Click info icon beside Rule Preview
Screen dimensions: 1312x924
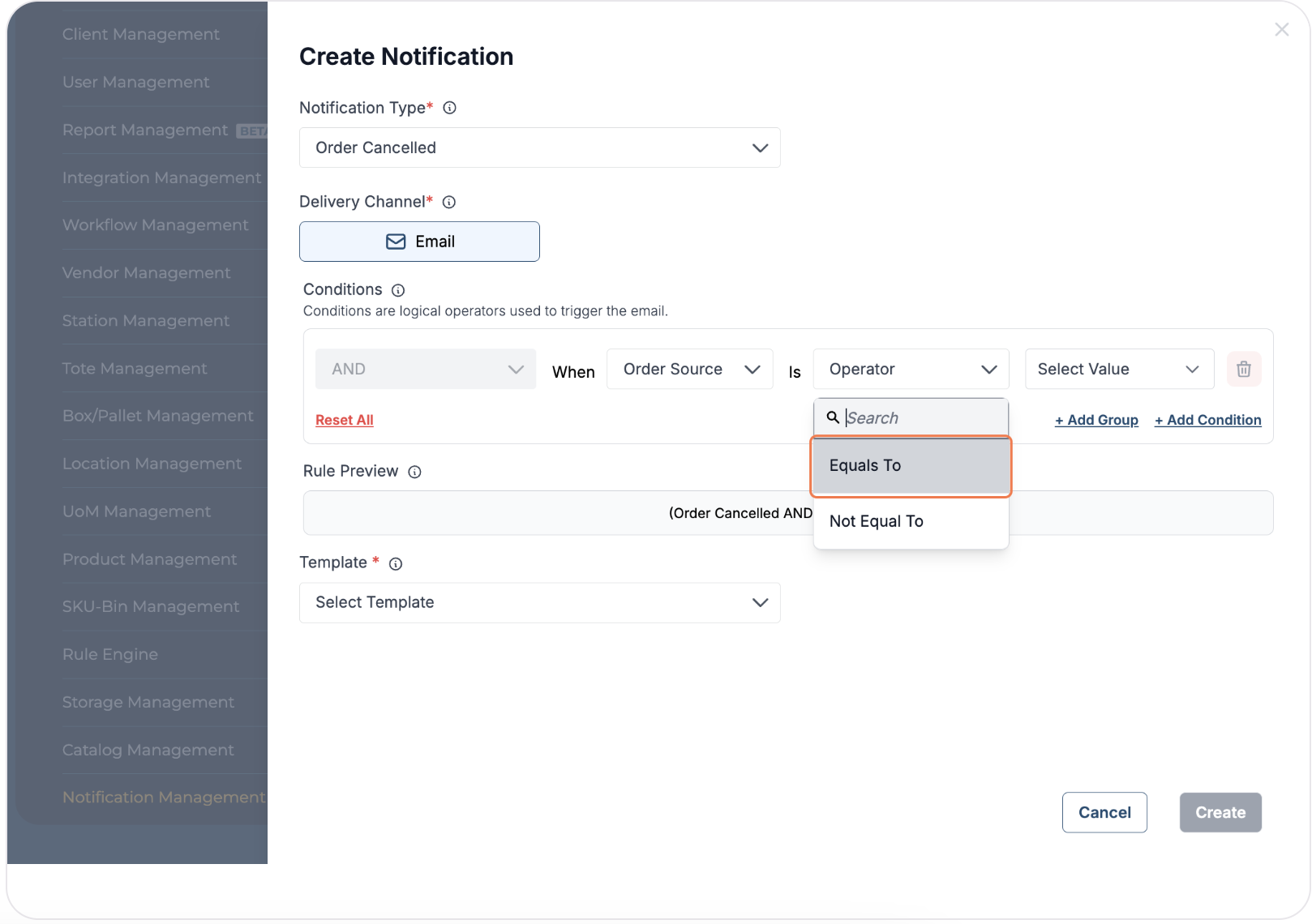[414, 472]
